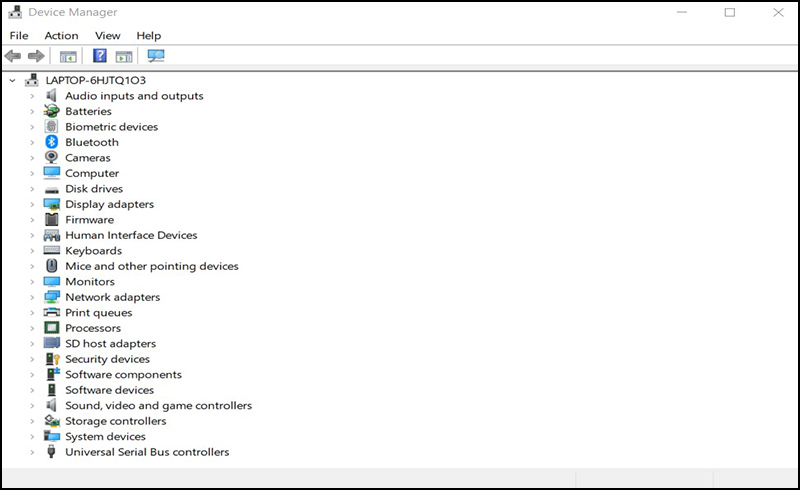The image size is (800, 490).
Task: Expand the Display adapters category arrow
Action: point(32,204)
